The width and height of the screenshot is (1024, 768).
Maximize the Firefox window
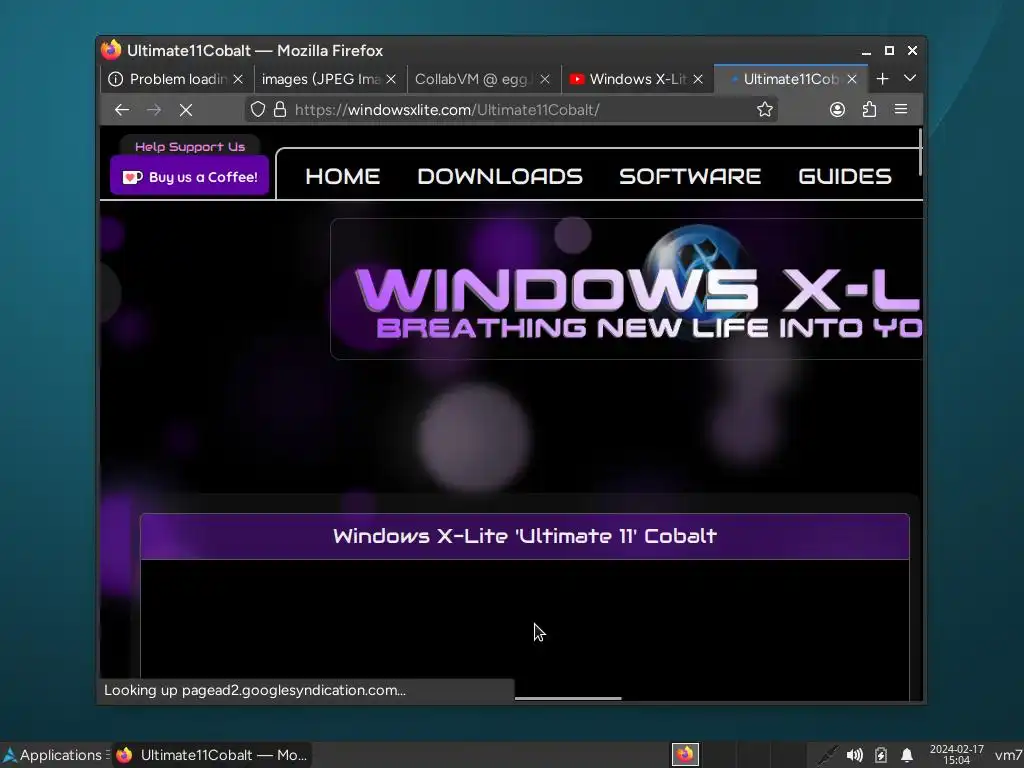click(x=889, y=50)
